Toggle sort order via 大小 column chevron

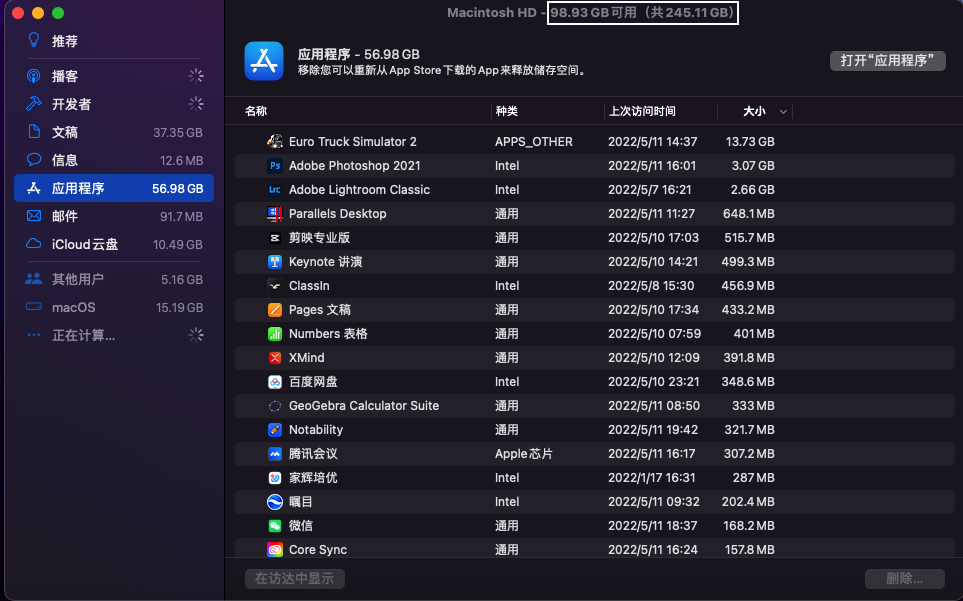[783, 112]
